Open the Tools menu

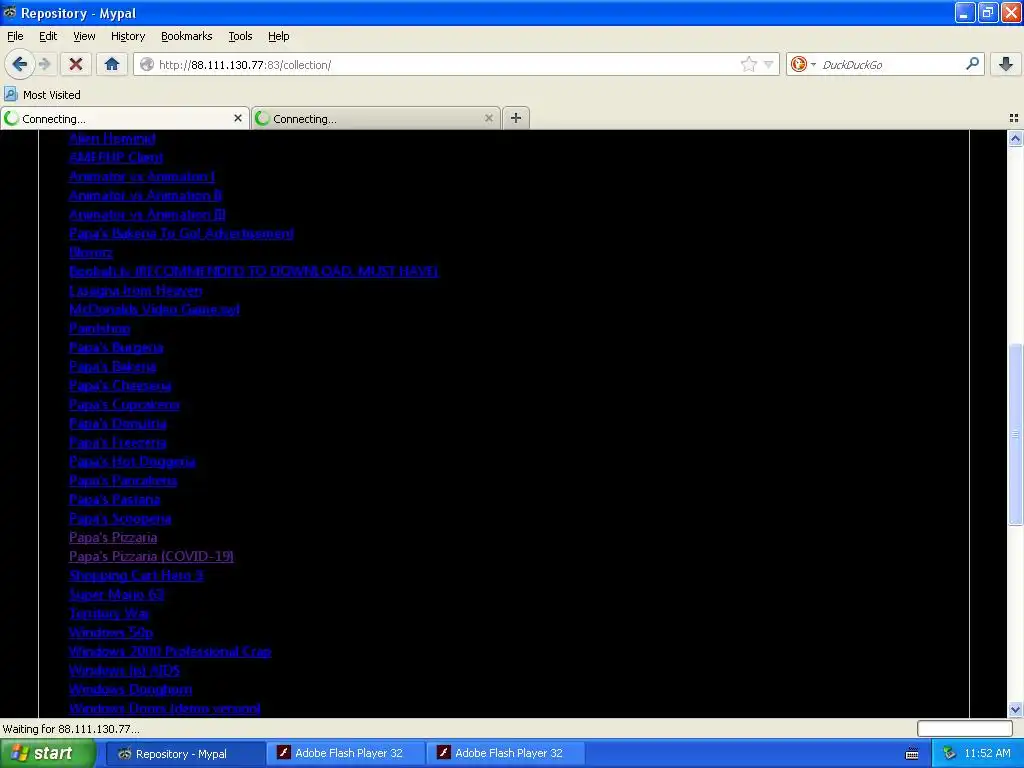click(x=240, y=36)
